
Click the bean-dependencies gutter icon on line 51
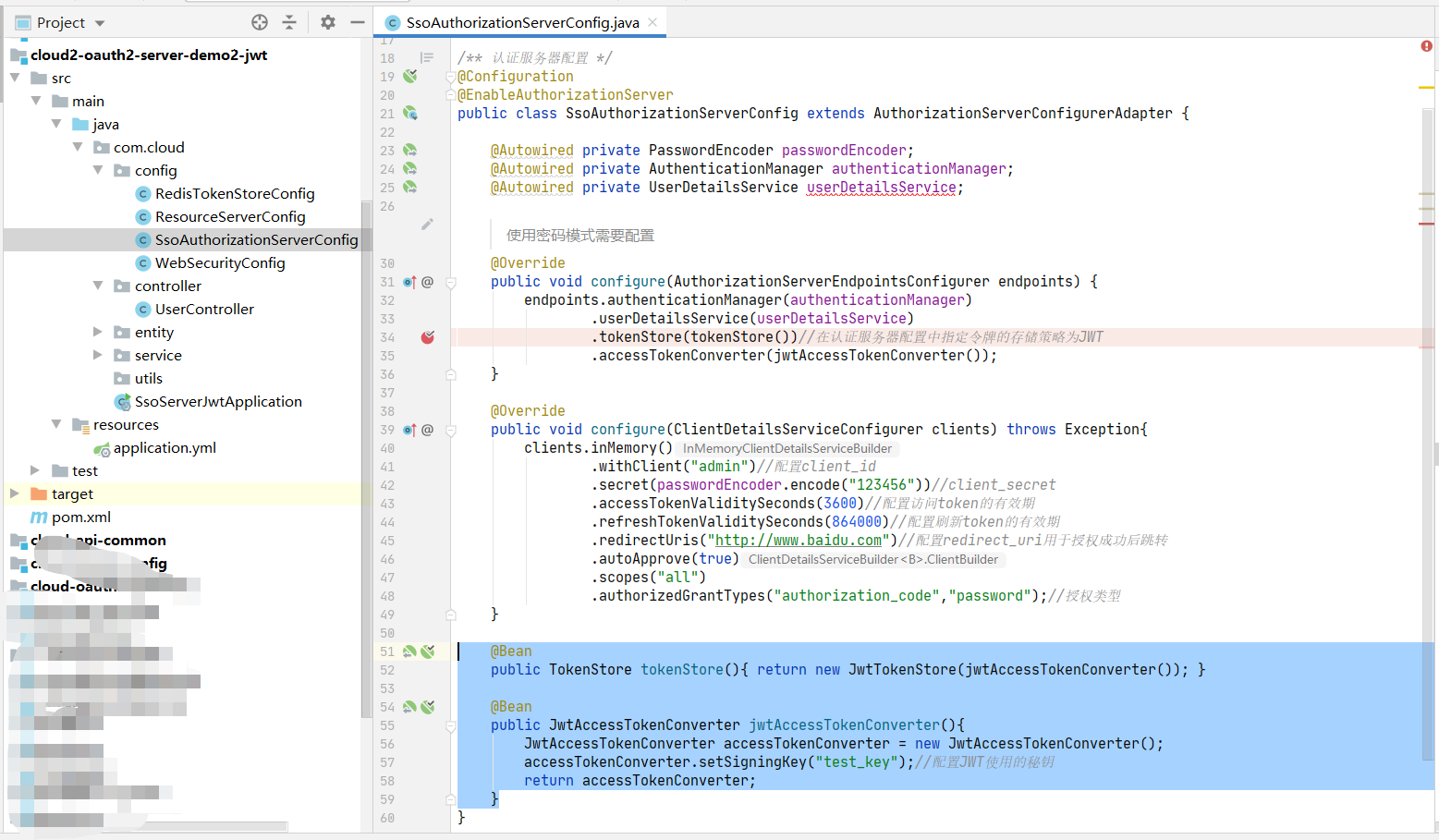pos(409,651)
